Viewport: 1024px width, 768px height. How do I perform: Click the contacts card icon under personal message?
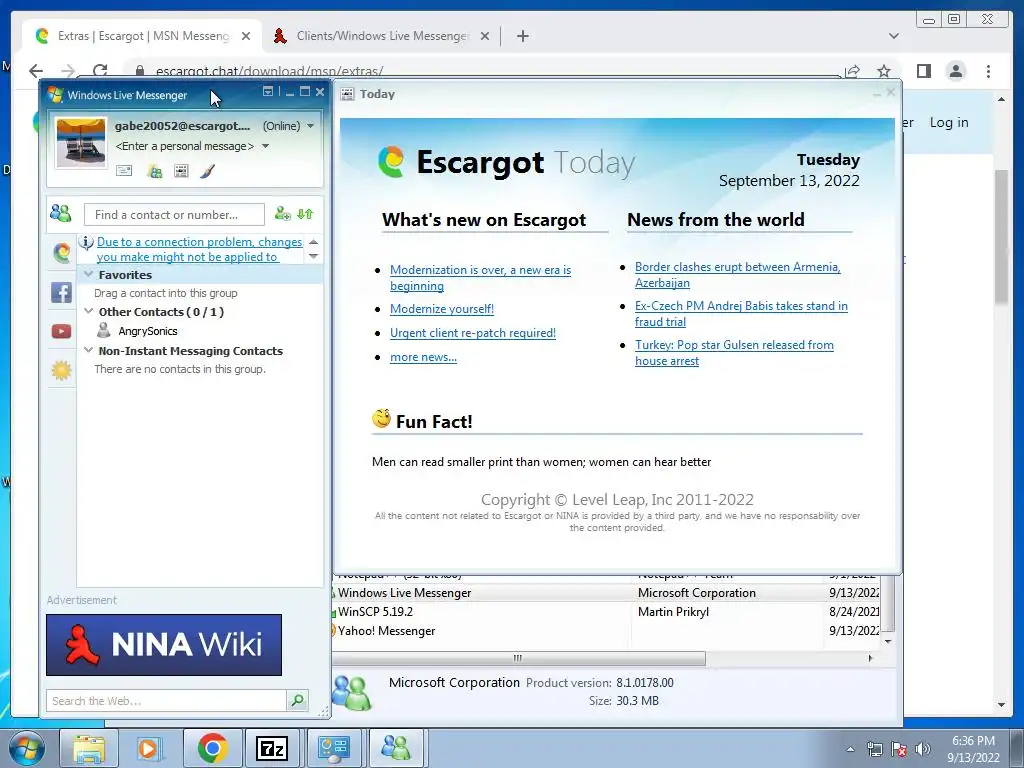coord(155,171)
